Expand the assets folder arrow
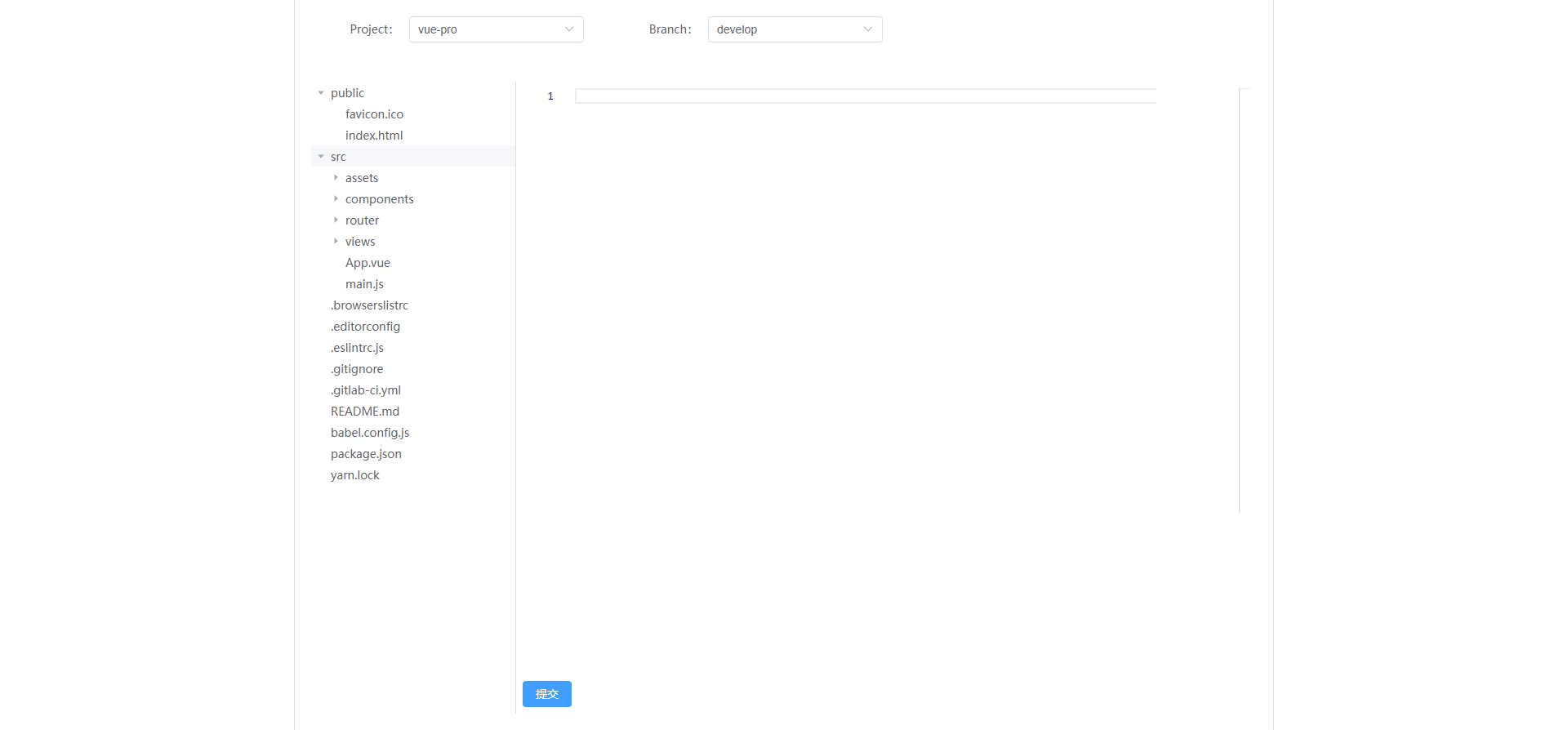1568x730 pixels. 336,178
